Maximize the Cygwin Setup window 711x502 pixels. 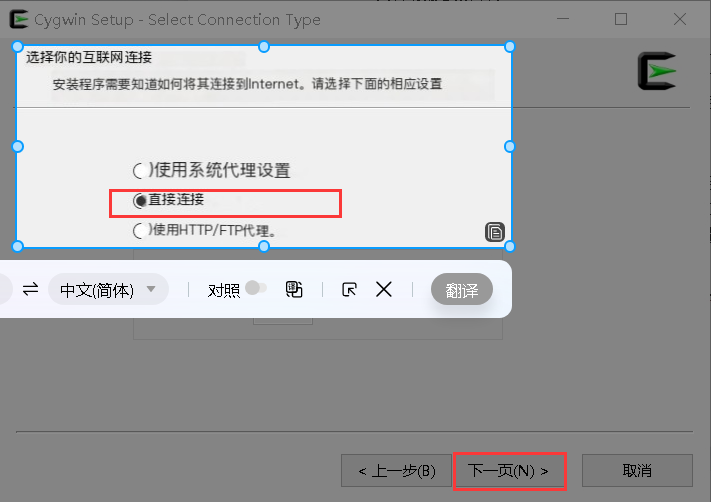point(621,19)
